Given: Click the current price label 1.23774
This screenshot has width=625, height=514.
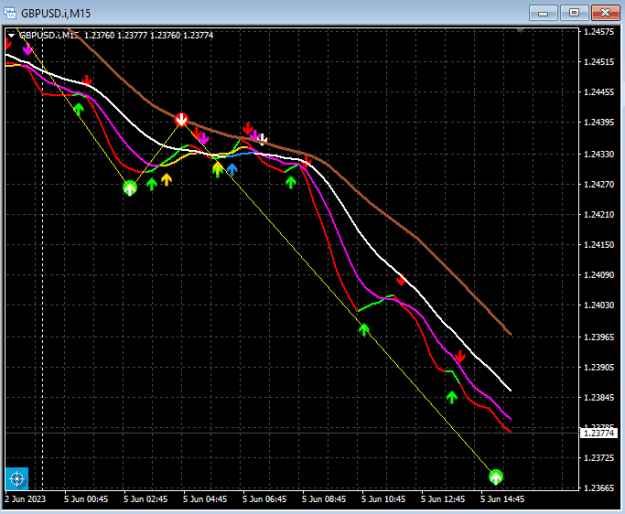Looking at the screenshot, I should click(598, 433).
